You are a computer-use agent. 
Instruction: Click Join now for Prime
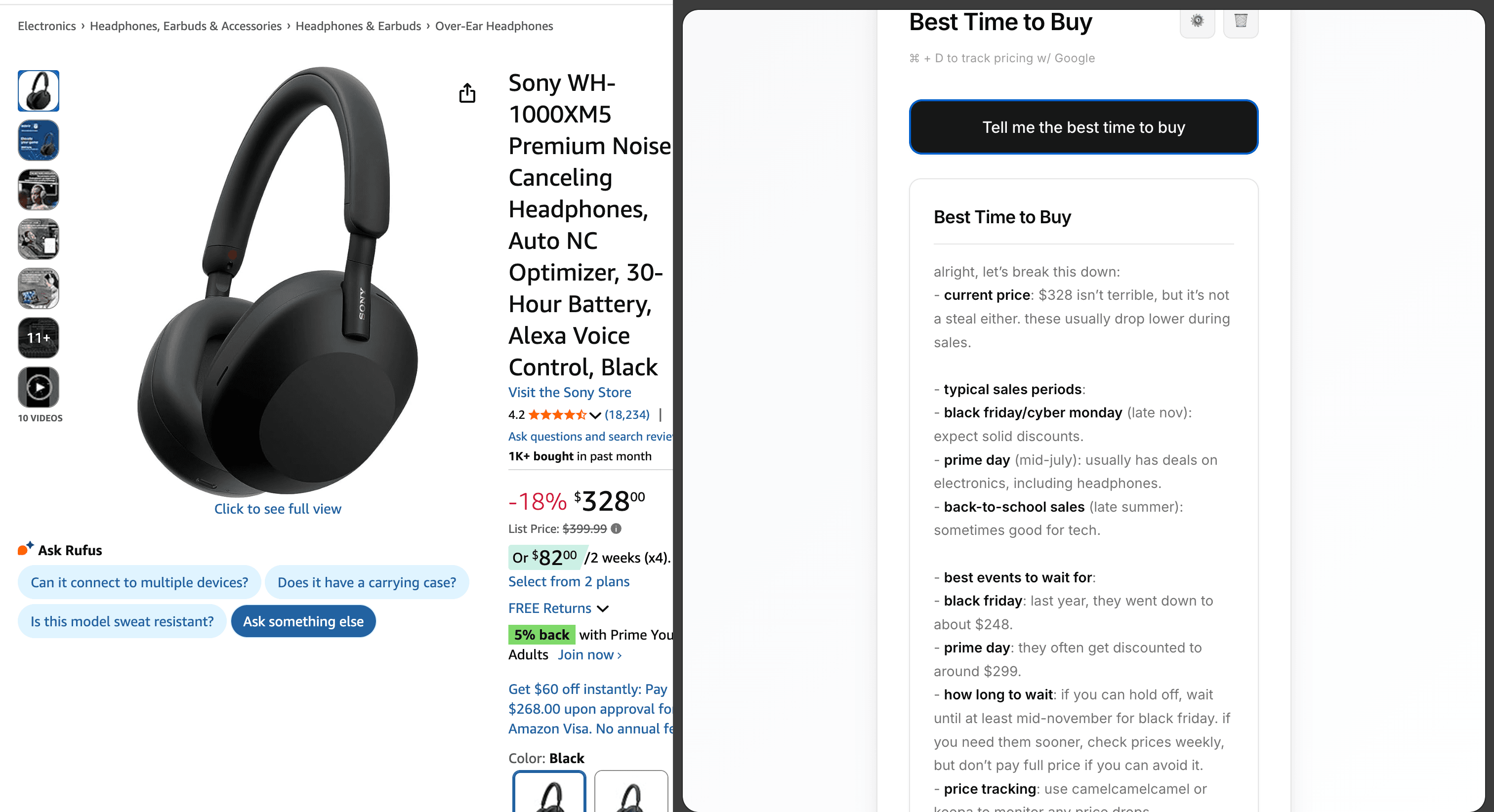click(587, 654)
